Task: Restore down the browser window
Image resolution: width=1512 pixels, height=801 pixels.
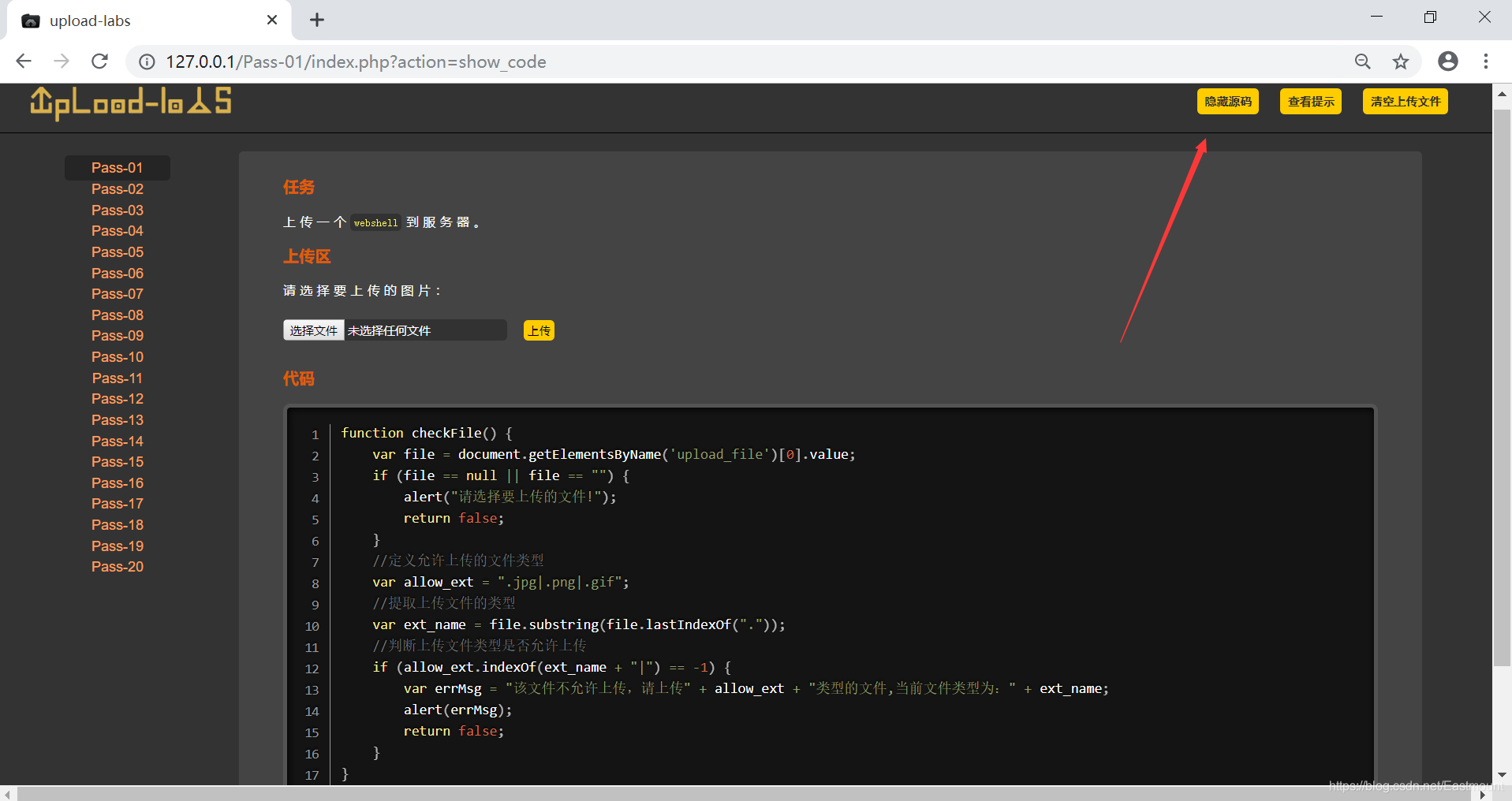Action: [x=1430, y=17]
